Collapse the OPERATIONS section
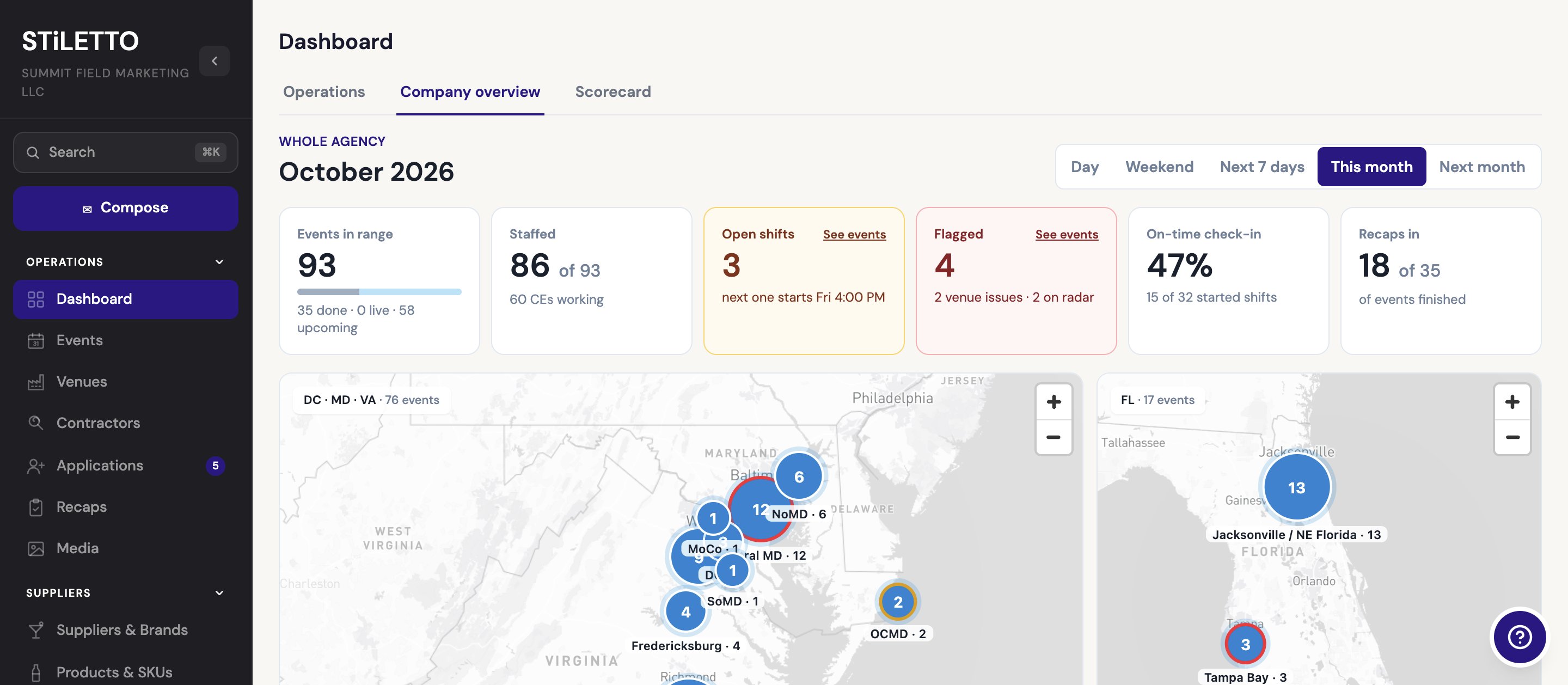This screenshot has height=685, width=1568. click(219, 262)
